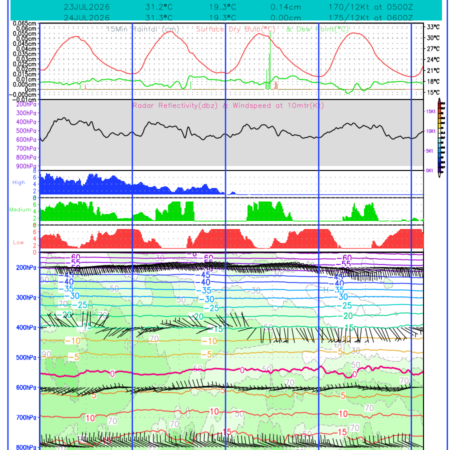Click the purple 900hPa pressure label

pos(26,166)
